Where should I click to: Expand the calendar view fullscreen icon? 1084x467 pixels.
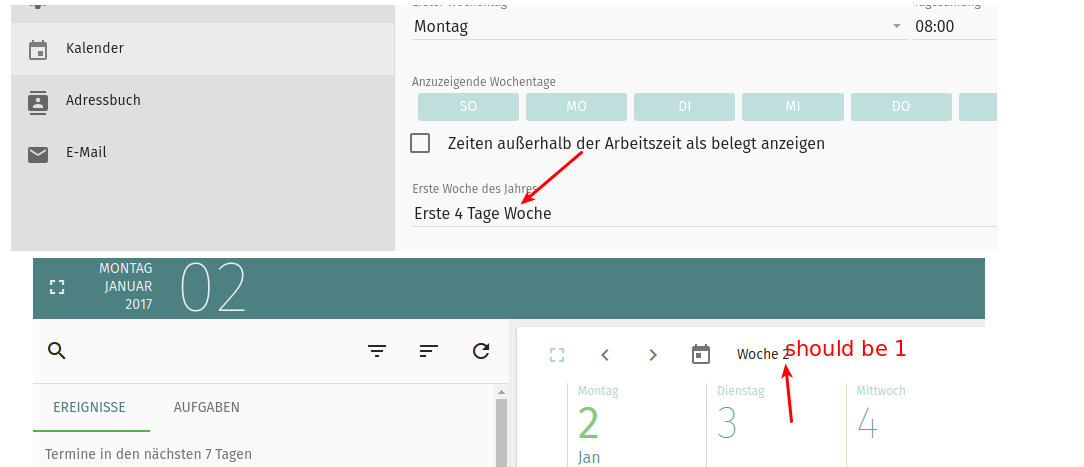[557, 355]
